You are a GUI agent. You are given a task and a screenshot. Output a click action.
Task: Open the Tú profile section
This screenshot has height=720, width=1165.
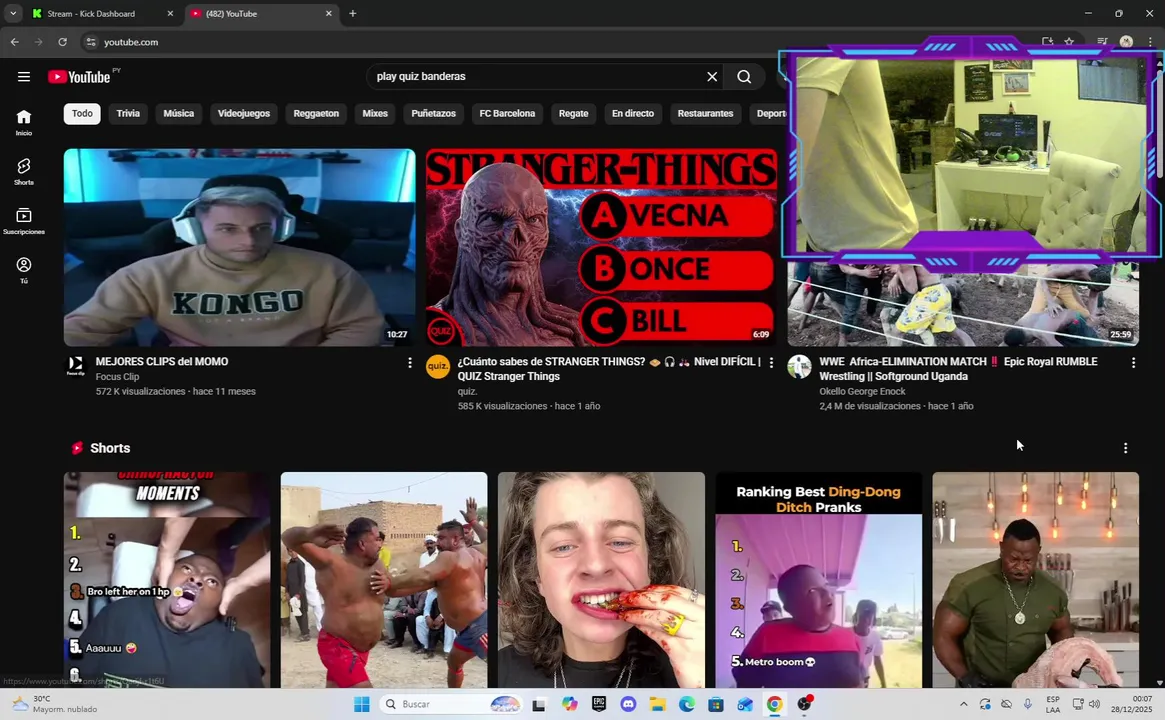(24, 270)
